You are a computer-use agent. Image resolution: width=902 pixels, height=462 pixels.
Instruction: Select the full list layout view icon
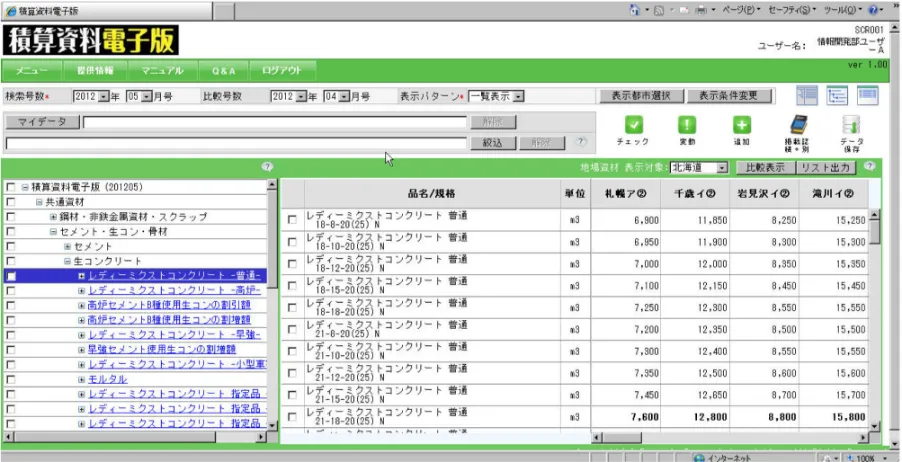pos(867,95)
